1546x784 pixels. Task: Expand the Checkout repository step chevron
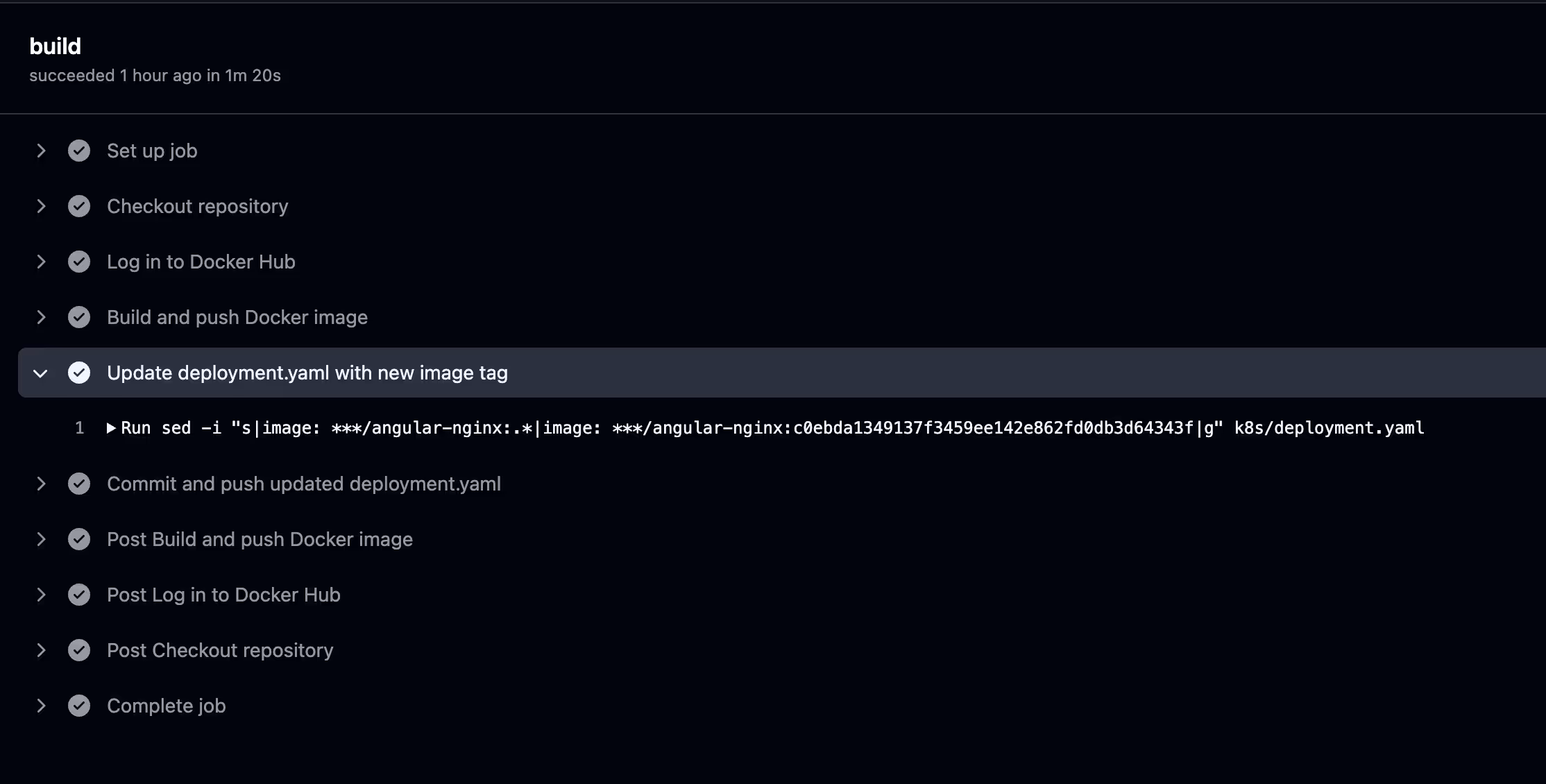(x=41, y=206)
